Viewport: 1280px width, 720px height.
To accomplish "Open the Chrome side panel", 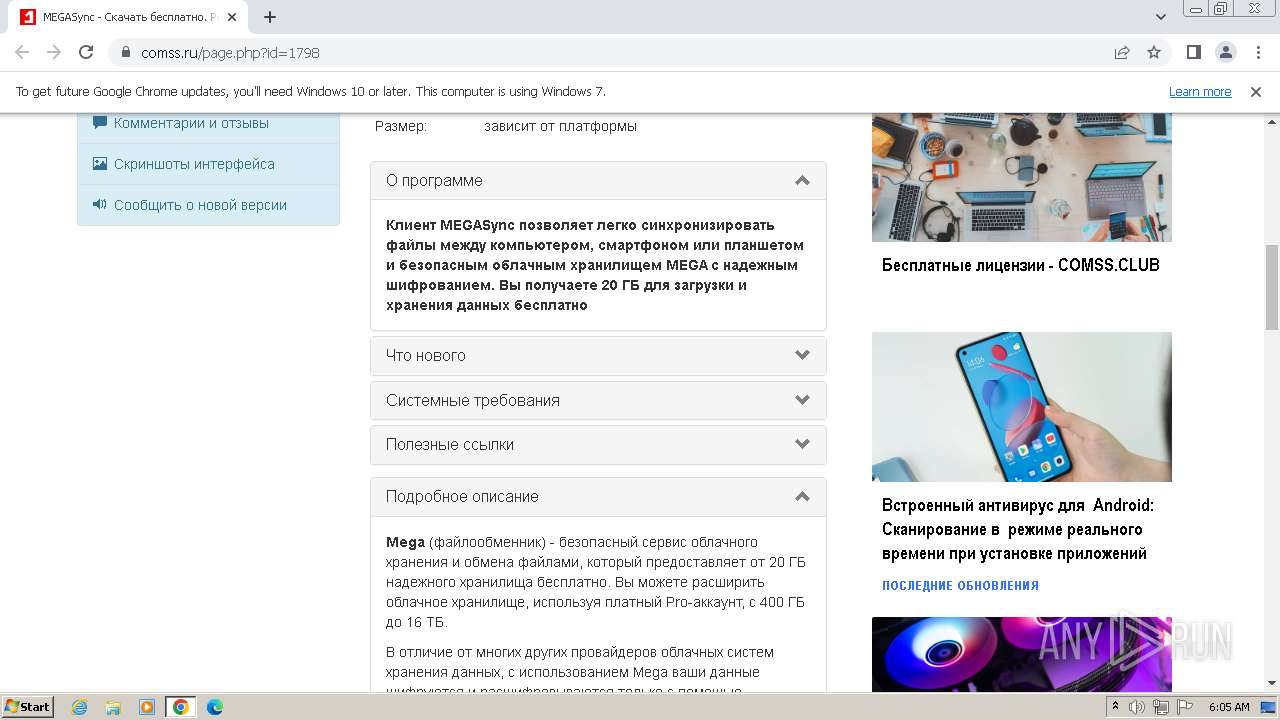I will click(x=1194, y=52).
